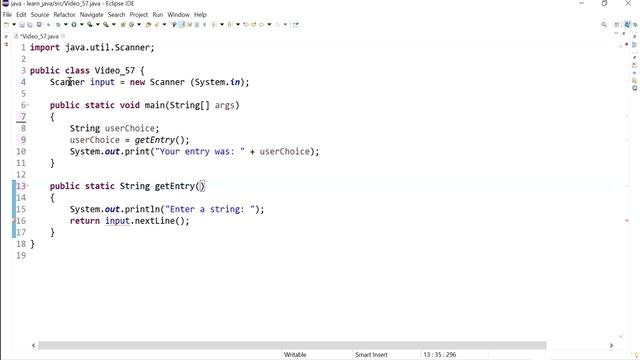640x360 pixels.
Task: Open the Help menu
Action: [x=200, y=15]
